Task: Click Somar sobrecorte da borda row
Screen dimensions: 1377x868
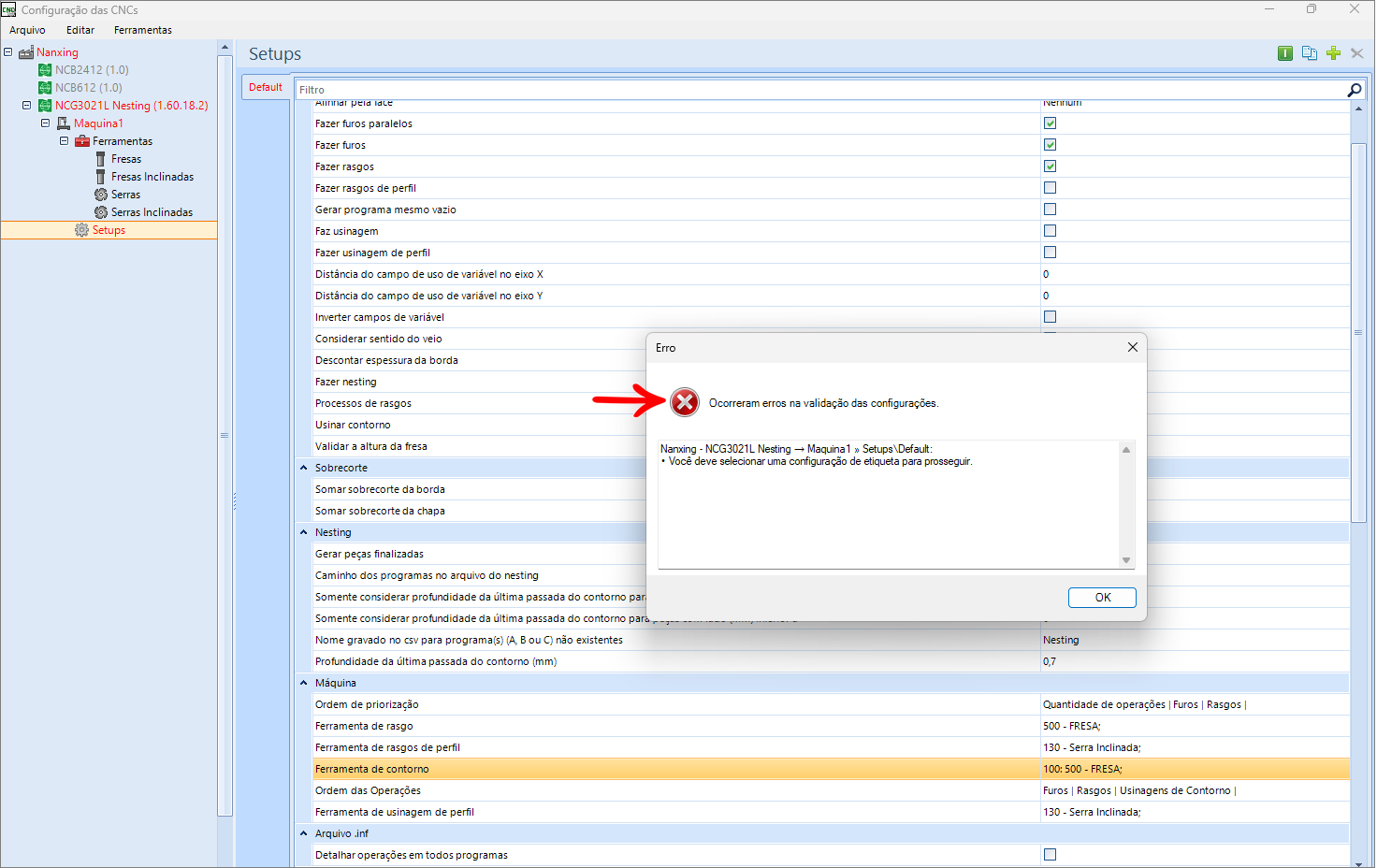Action: [479, 489]
